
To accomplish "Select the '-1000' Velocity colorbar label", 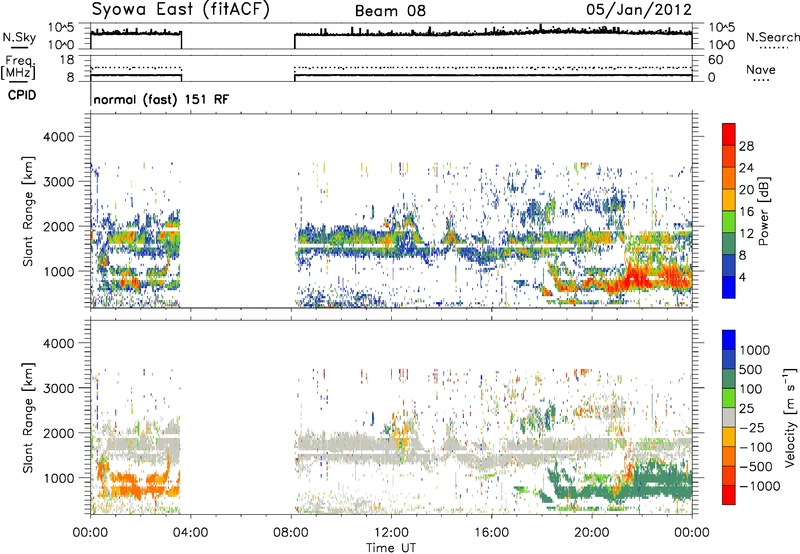I will (759, 486).
